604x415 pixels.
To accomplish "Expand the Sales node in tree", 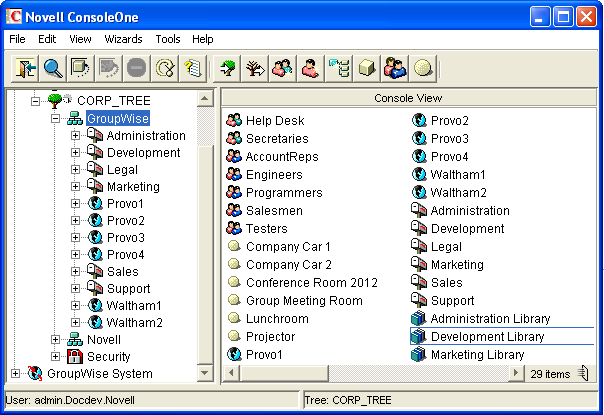I will [x=76, y=272].
